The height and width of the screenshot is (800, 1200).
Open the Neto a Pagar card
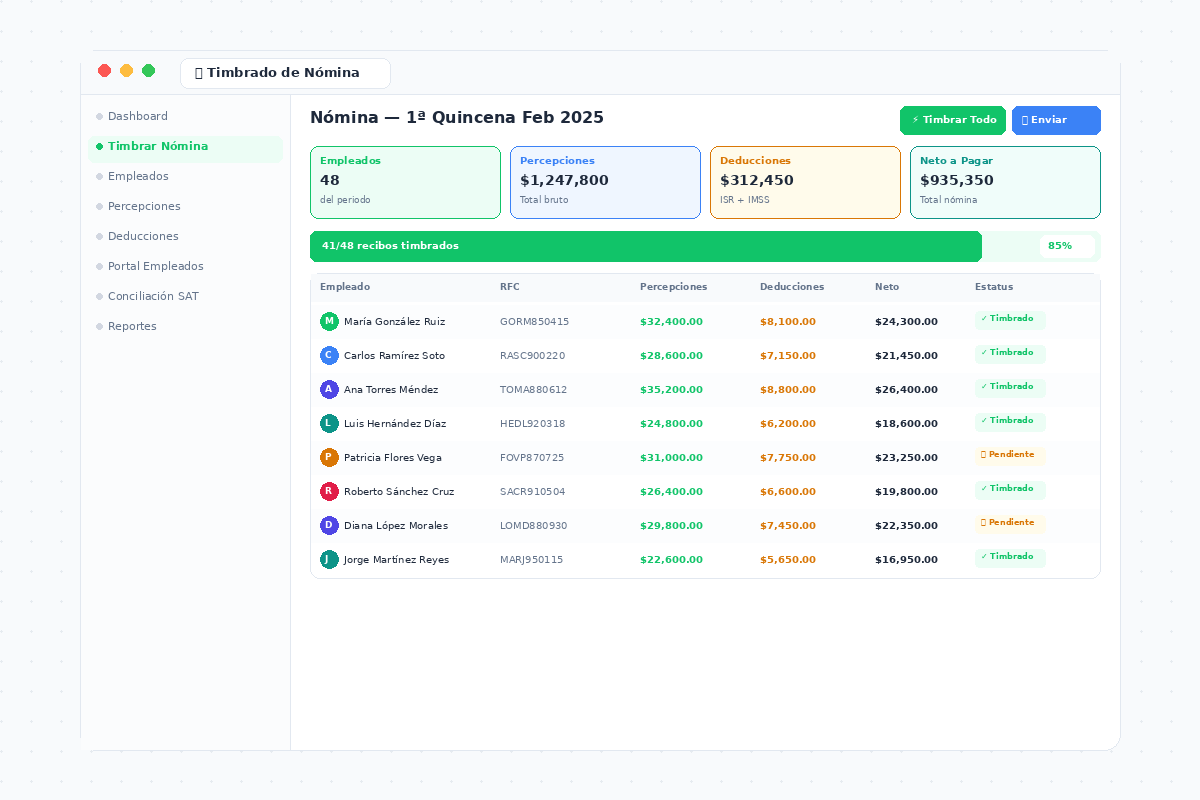pos(1005,182)
